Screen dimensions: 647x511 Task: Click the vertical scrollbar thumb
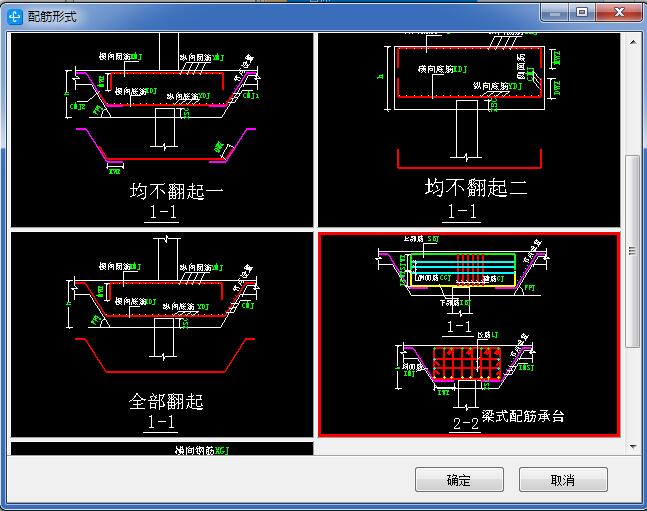[631, 250]
